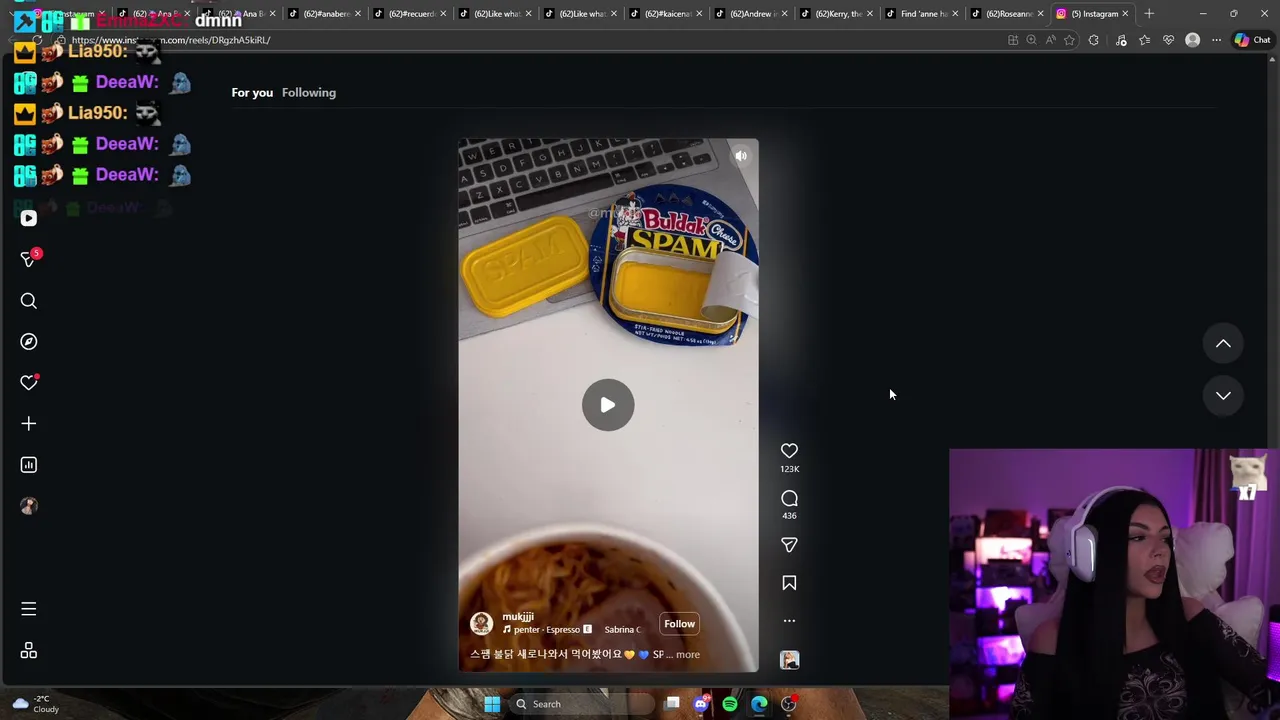Screen dimensions: 1280x720
Task: Open the 'Also from Meta' grid icon
Action: [28, 651]
